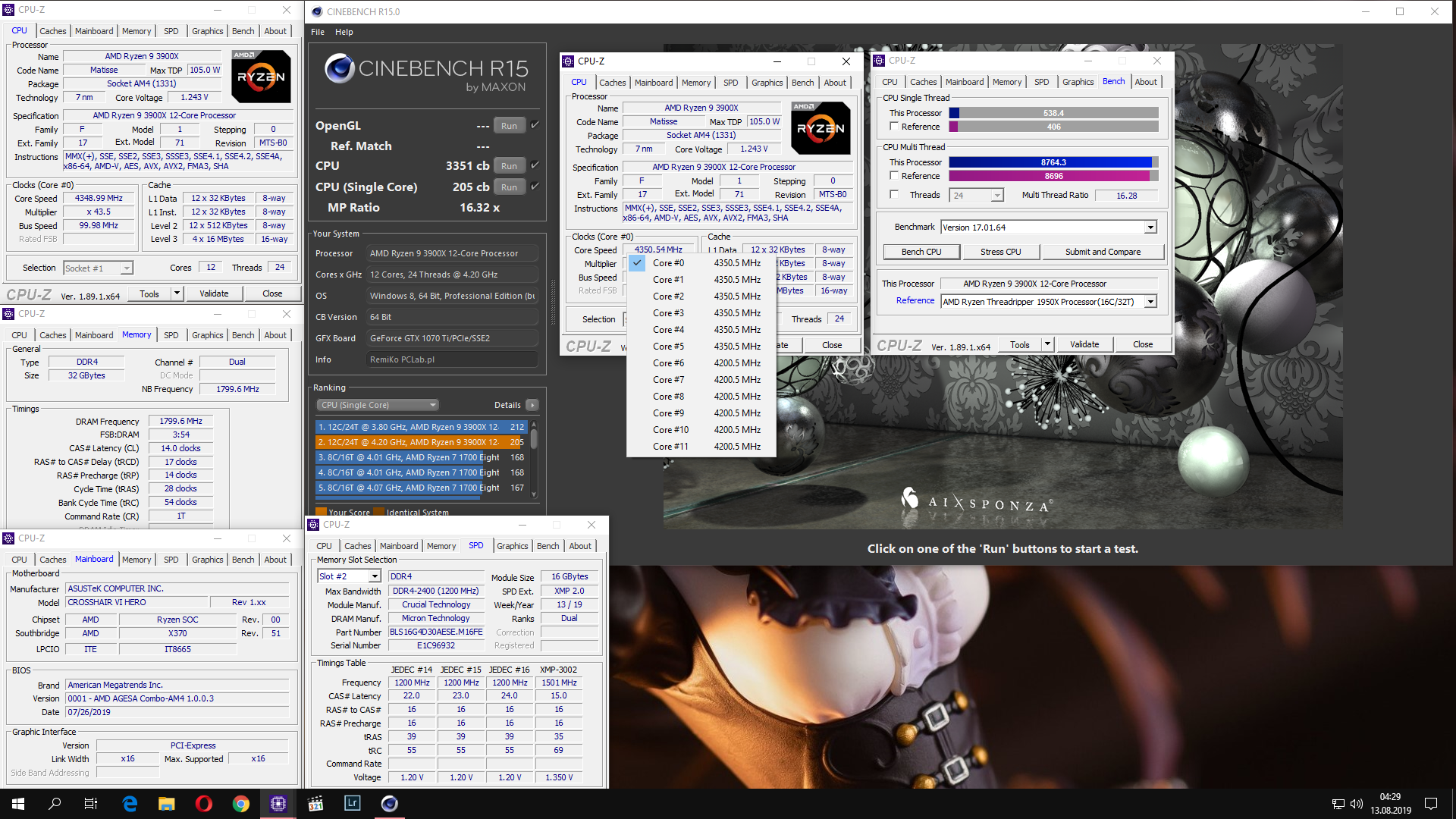The image size is (1456, 819).
Task: Select the checked Core #0 entry
Action: pos(701,263)
